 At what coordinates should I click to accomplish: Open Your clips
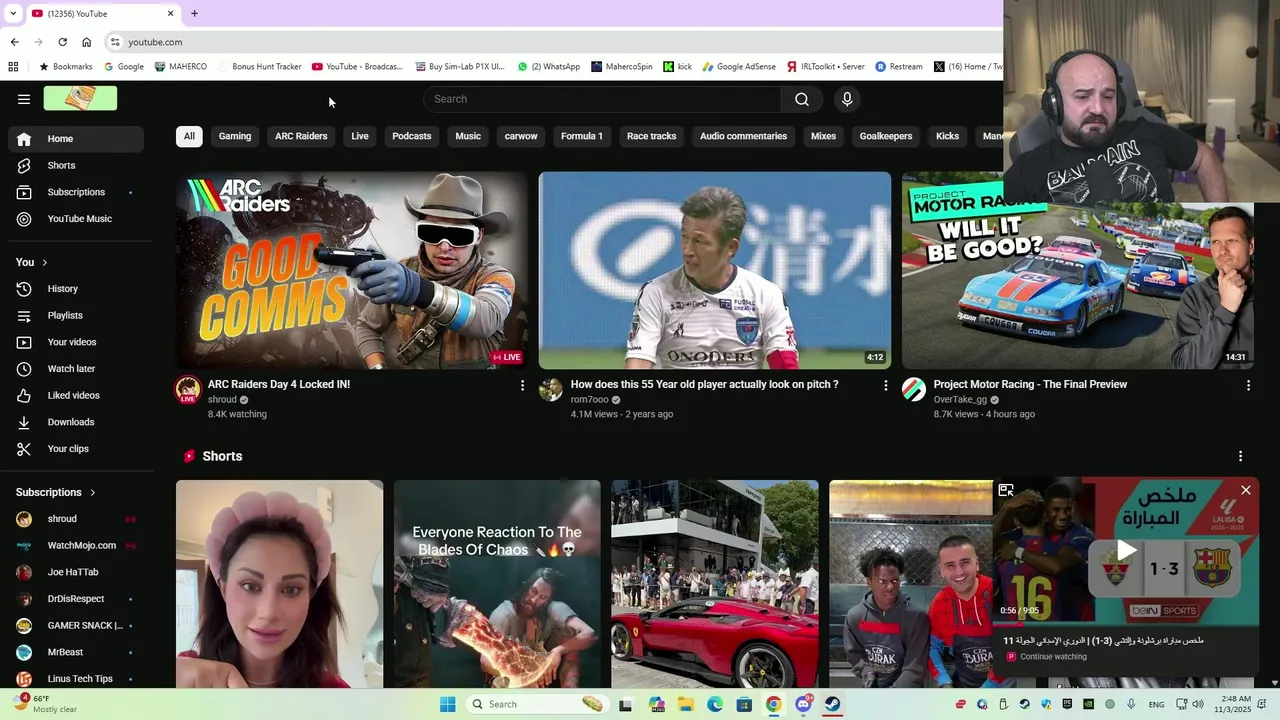point(76,449)
